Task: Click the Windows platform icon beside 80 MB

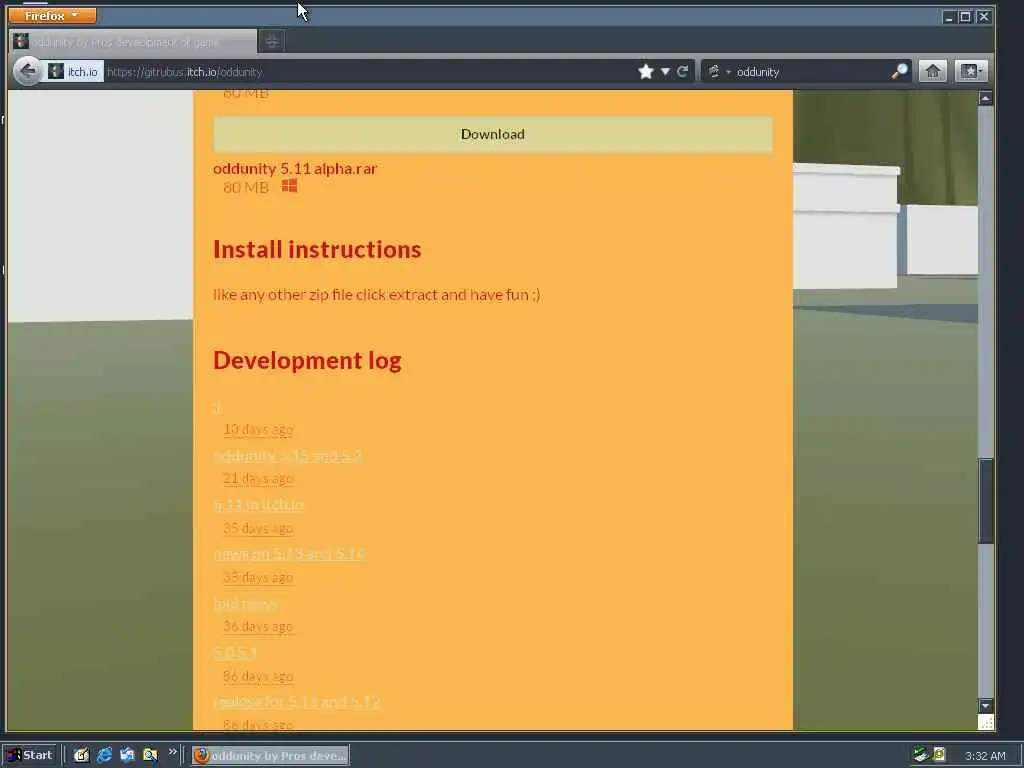Action: [289, 186]
